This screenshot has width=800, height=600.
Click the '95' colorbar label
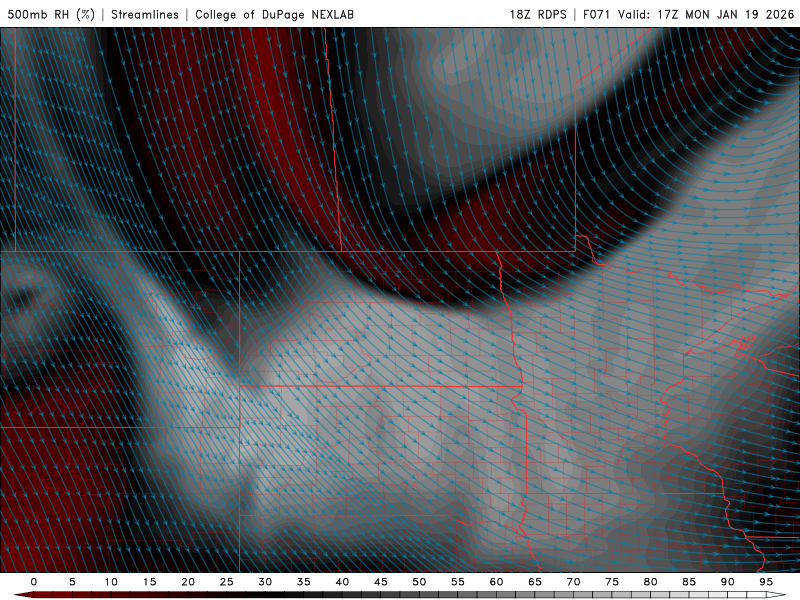click(766, 582)
